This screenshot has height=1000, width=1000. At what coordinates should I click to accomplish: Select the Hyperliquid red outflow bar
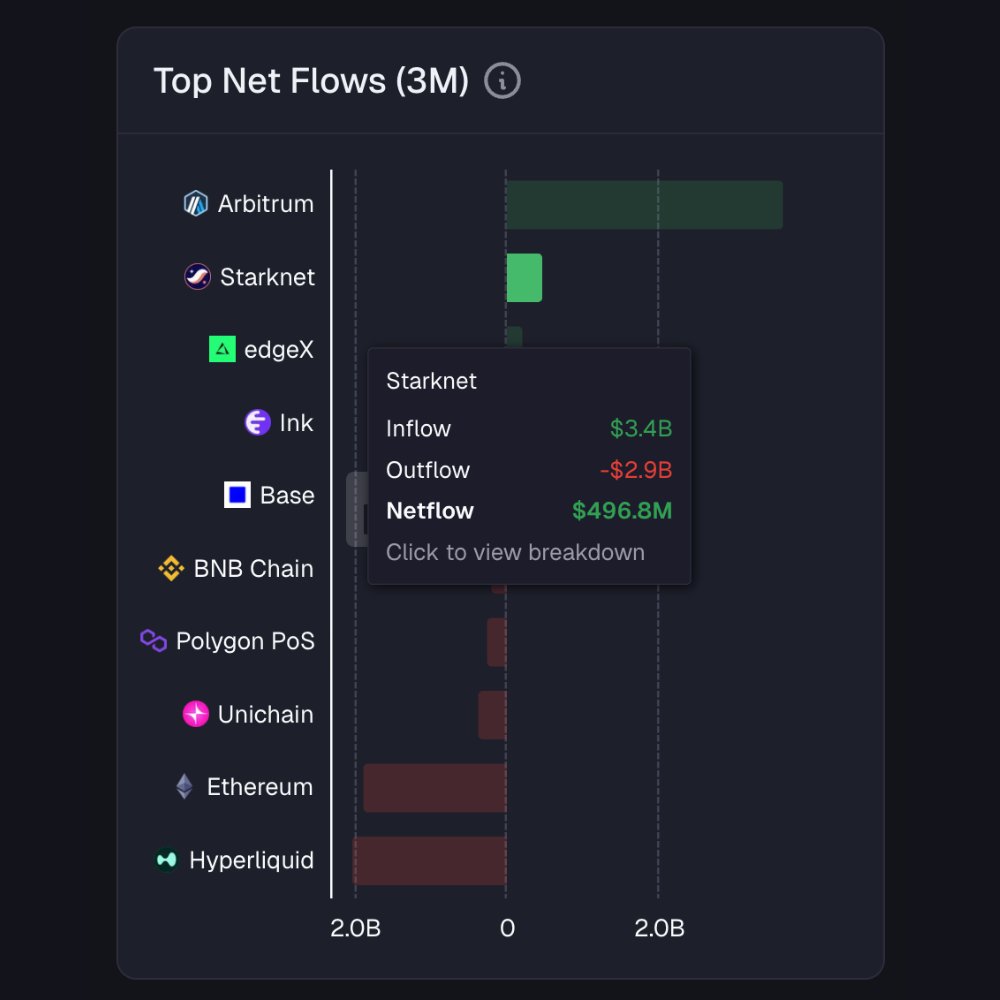click(x=429, y=861)
